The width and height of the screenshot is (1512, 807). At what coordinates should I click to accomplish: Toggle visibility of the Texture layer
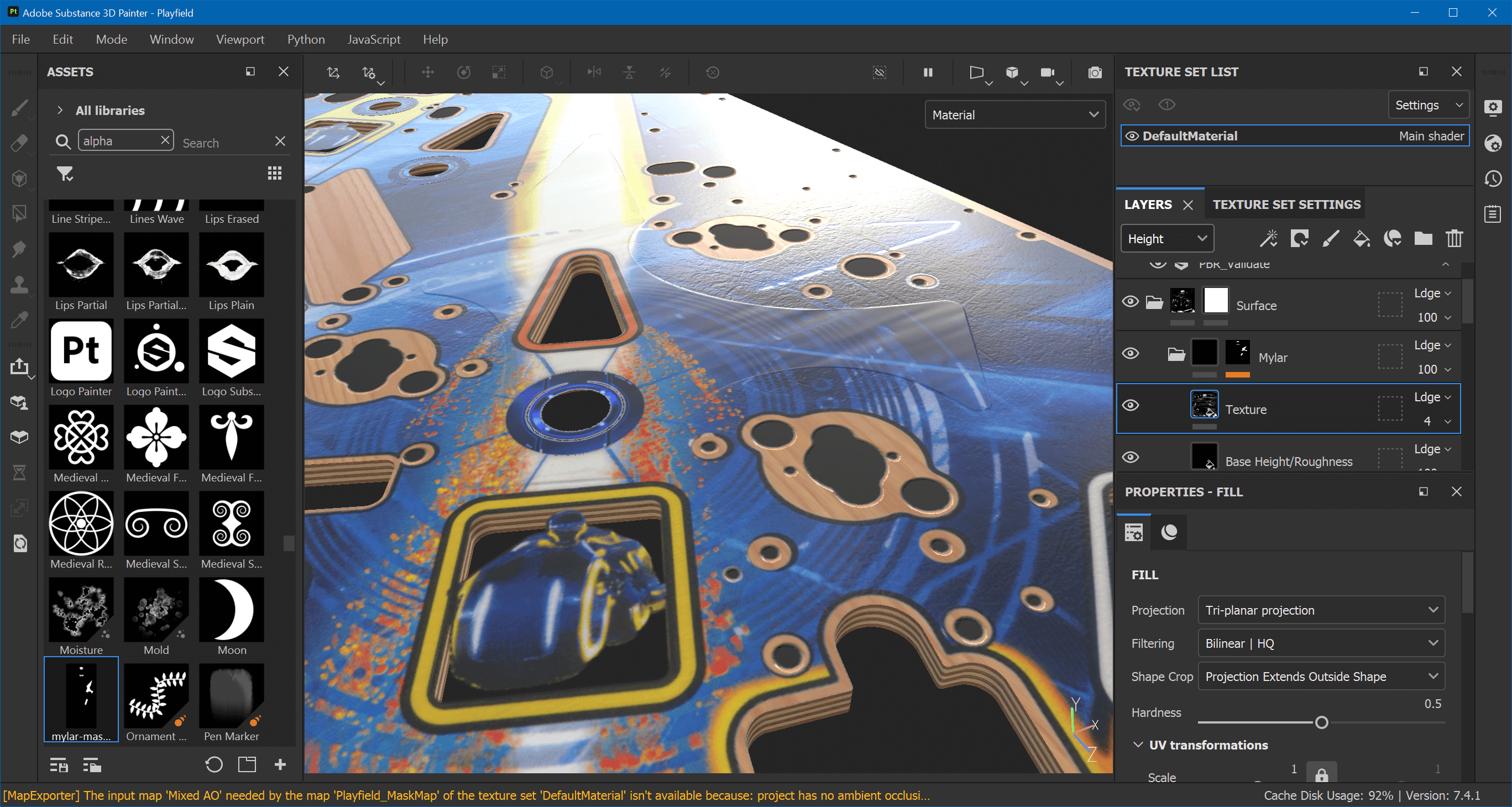pyautogui.click(x=1131, y=406)
